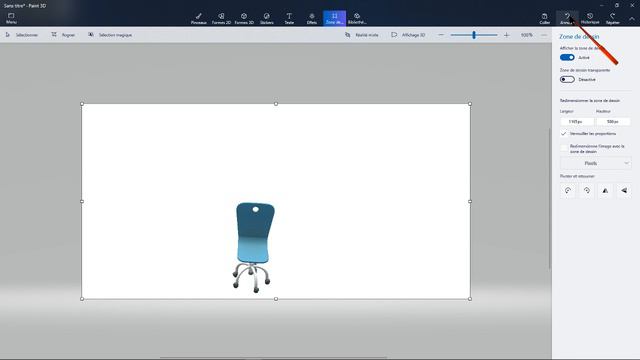Open the Menu button

pos(11,18)
